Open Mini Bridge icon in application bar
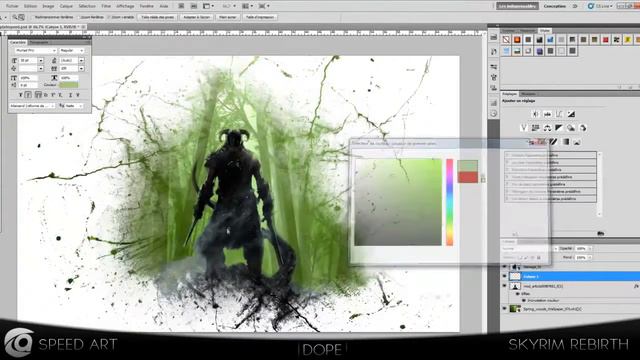Image resolution: width=640 pixels, height=360 pixels. [x=194, y=6]
